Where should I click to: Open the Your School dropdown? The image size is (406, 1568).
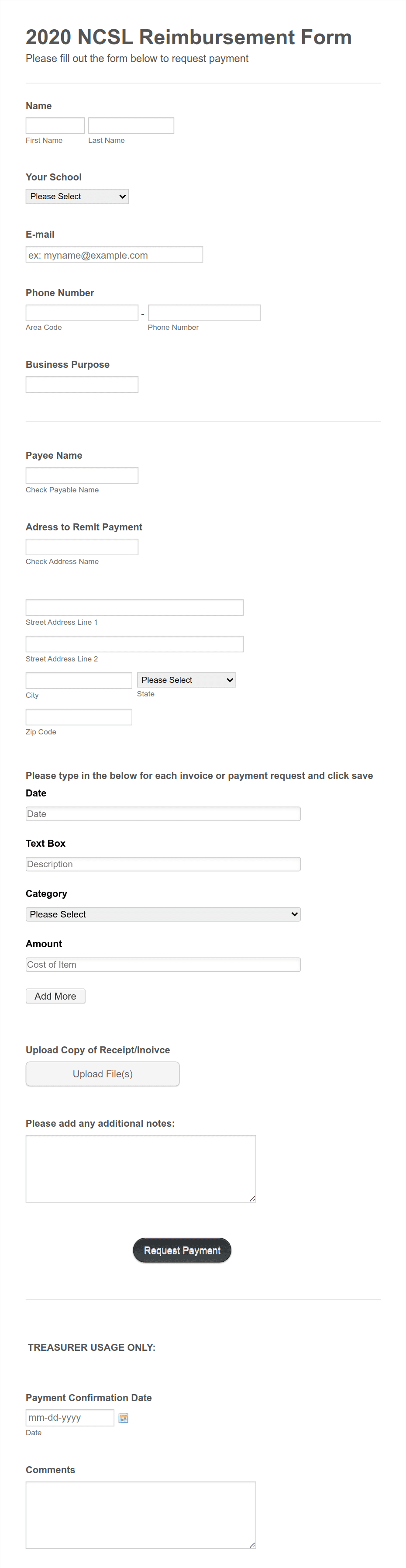76,196
